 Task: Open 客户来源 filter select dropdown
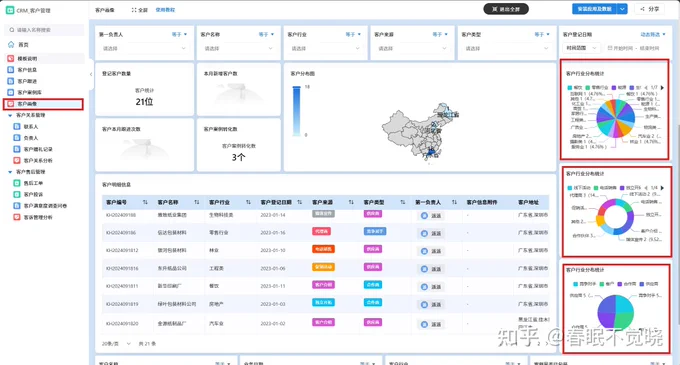pos(412,49)
